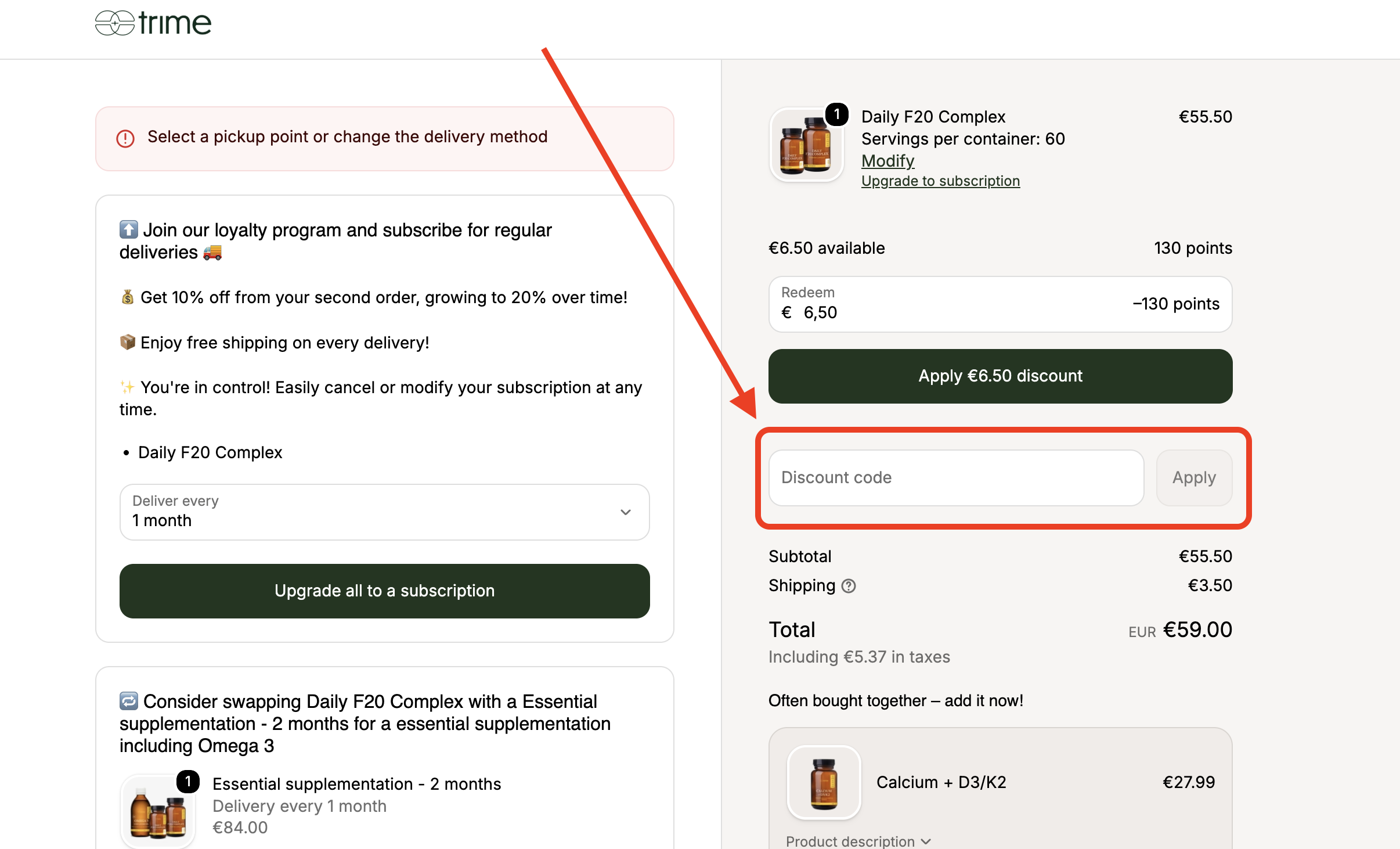The image size is (1400, 849).
Task: Click the loyalty program up-arrow emoji icon
Action: click(x=129, y=229)
